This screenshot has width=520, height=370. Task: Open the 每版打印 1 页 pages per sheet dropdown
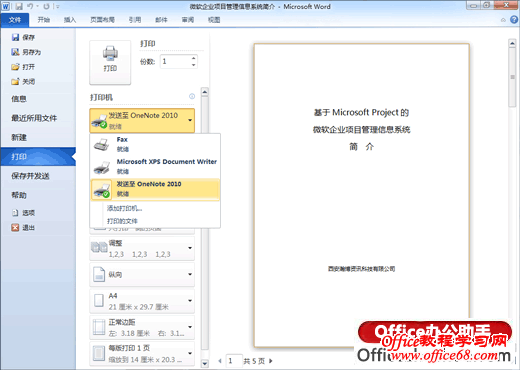click(142, 353)
